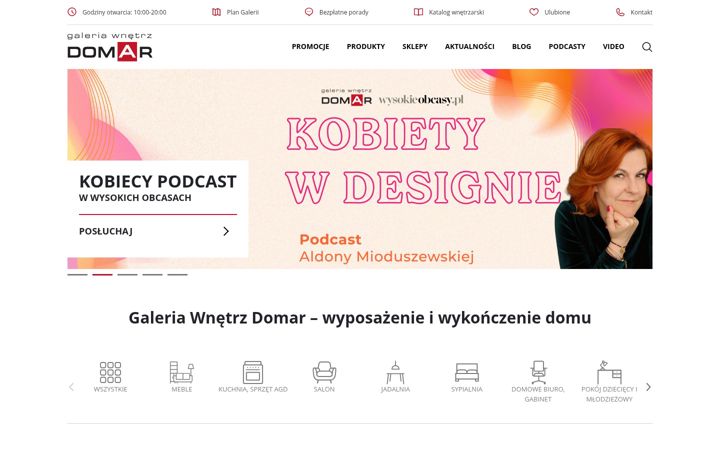The height and width of the screenshot is (450, 720).
Task: Select the second highlighted slide indicator
Action: (102, 275)
